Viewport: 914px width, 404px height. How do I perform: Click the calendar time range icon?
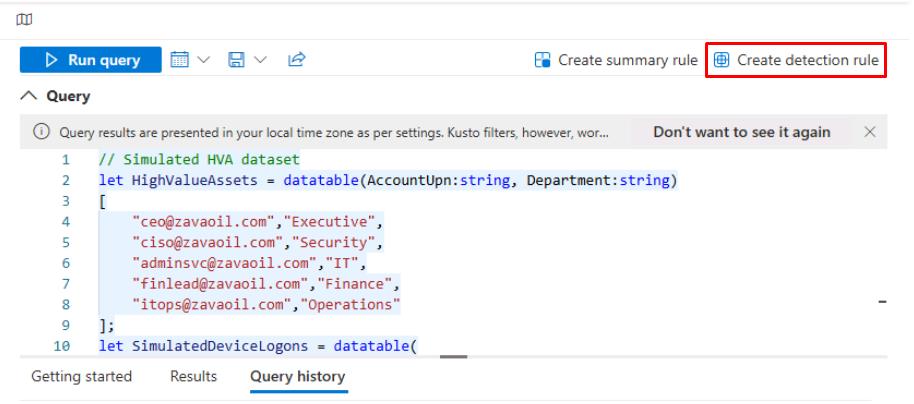coord(180,60)
